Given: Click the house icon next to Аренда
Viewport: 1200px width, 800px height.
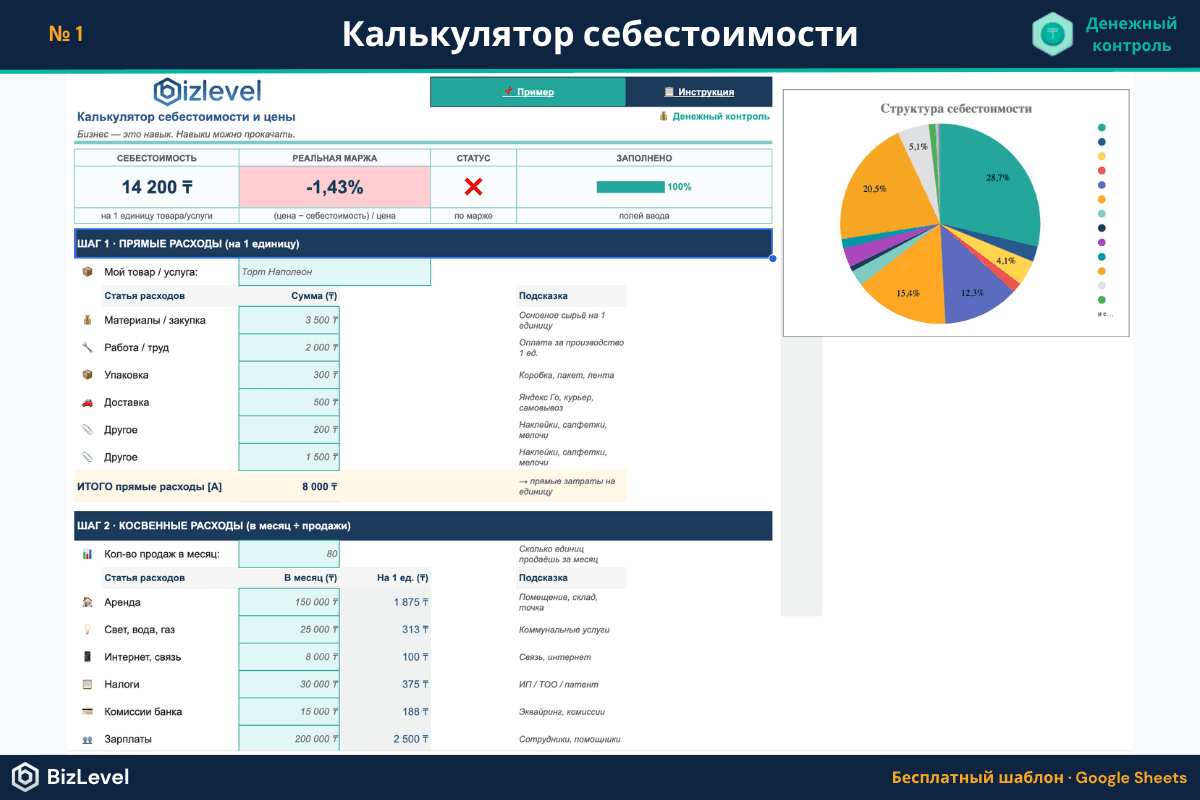Looking at the screenshot, I should [x=89, y=602].
